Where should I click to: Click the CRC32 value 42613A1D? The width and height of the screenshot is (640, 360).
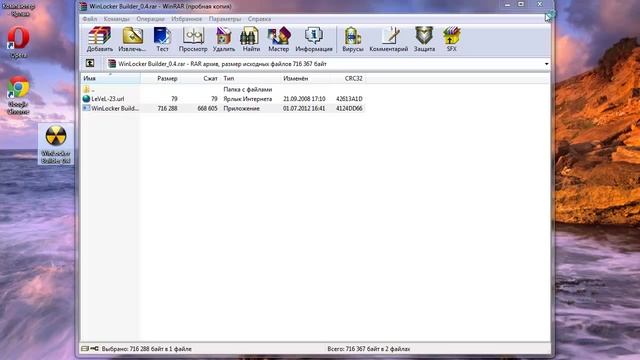349,99
